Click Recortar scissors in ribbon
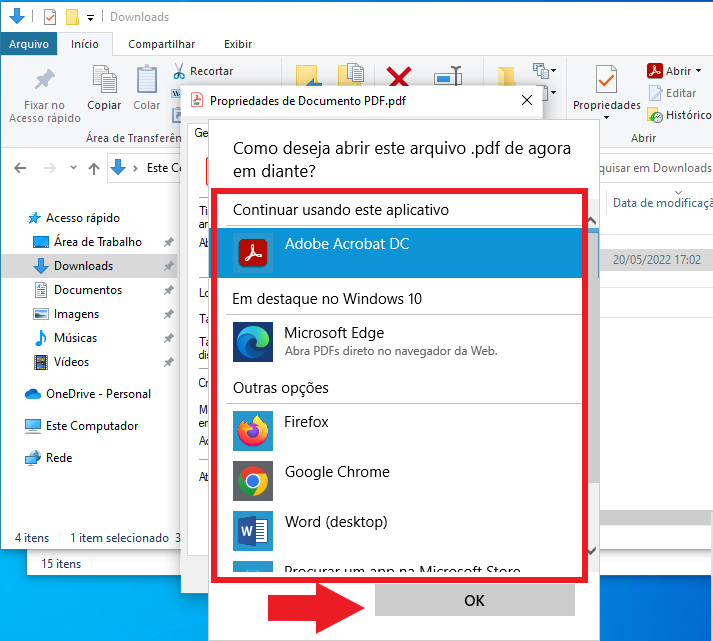713x641 pixels. [x=203, y=71]
